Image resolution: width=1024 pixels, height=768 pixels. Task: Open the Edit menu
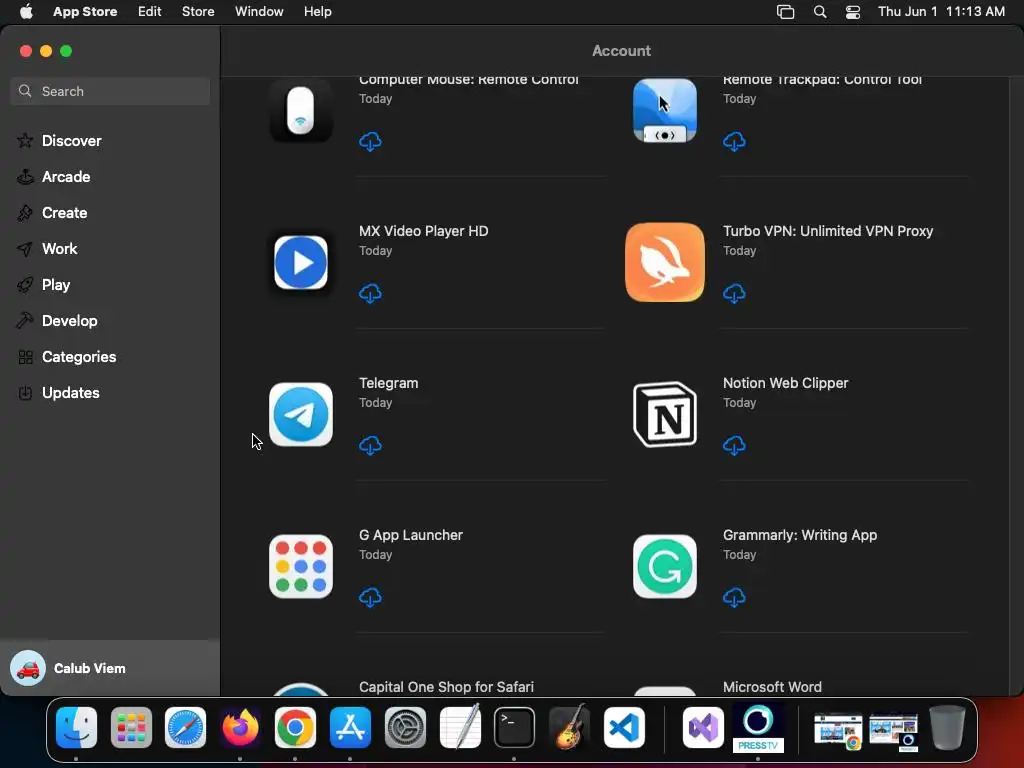coord(150,11)
